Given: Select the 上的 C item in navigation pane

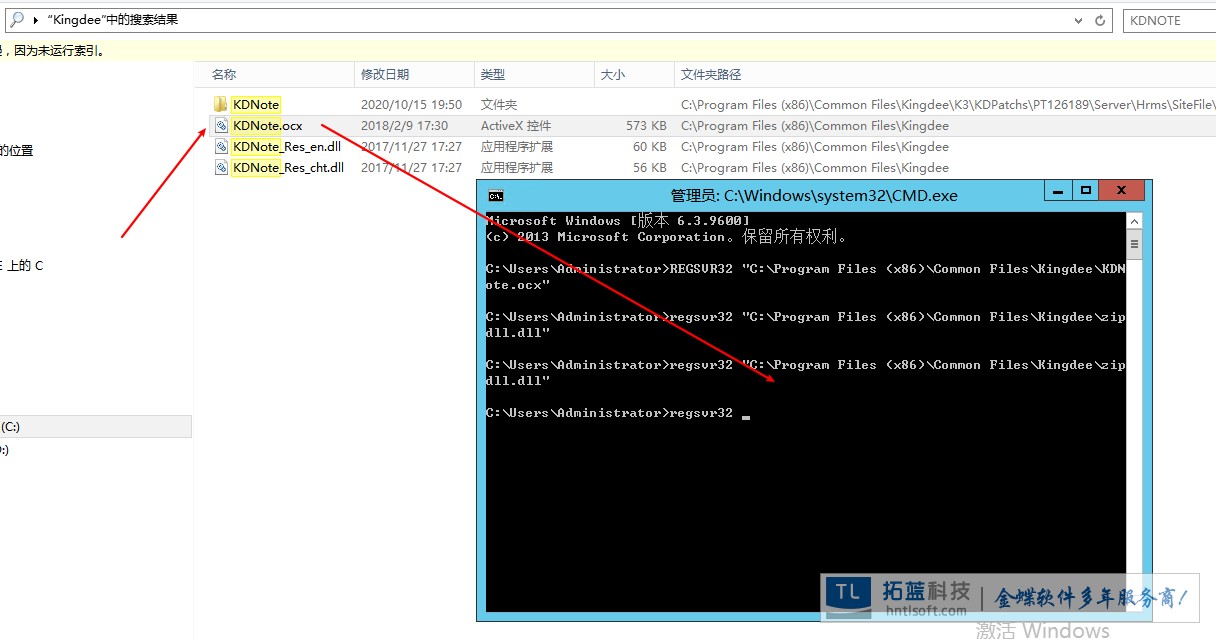Looking at the screenshot, I should 24,266.
